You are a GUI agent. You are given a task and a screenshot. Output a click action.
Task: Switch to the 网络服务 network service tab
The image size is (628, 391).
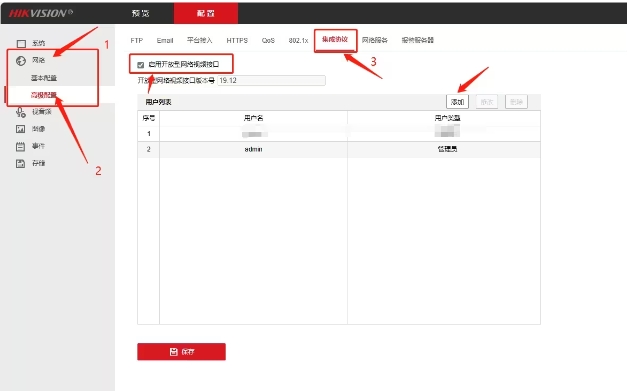point(375,40)
